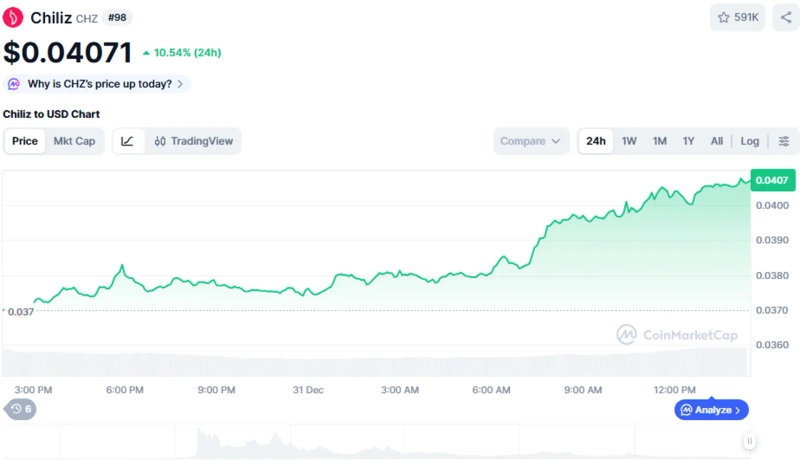
Task: Open the Compare dropdown
Action: click(x=531, y=141)
